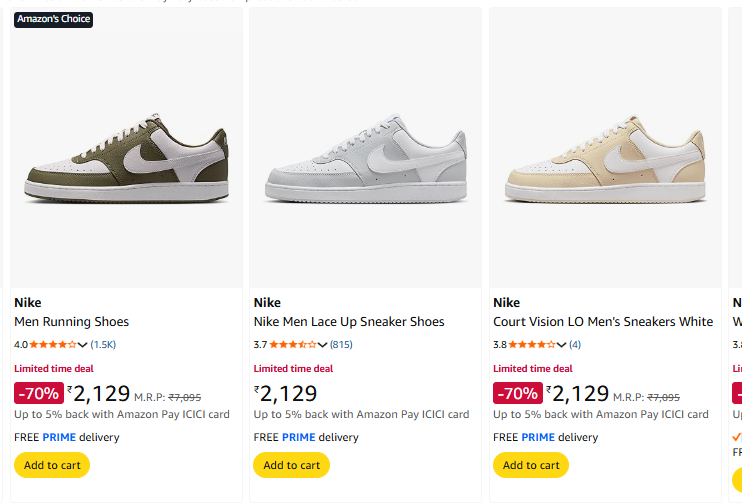Click the Amazon's Choice badge

54,19
